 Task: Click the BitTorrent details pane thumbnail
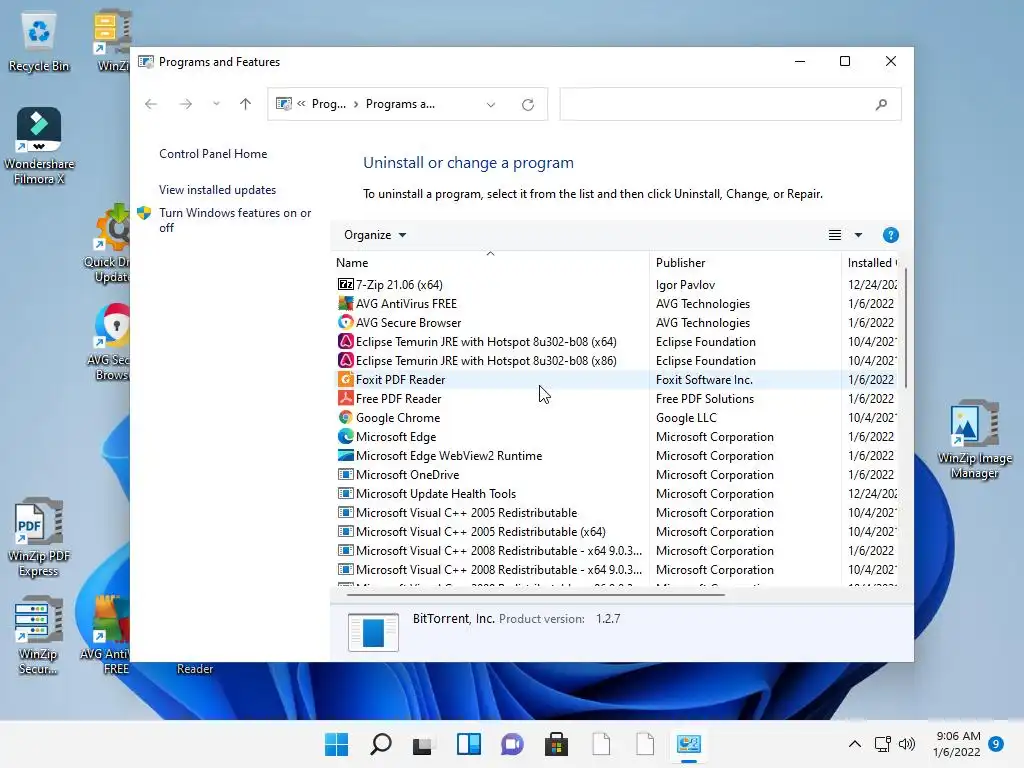[373, 633]
